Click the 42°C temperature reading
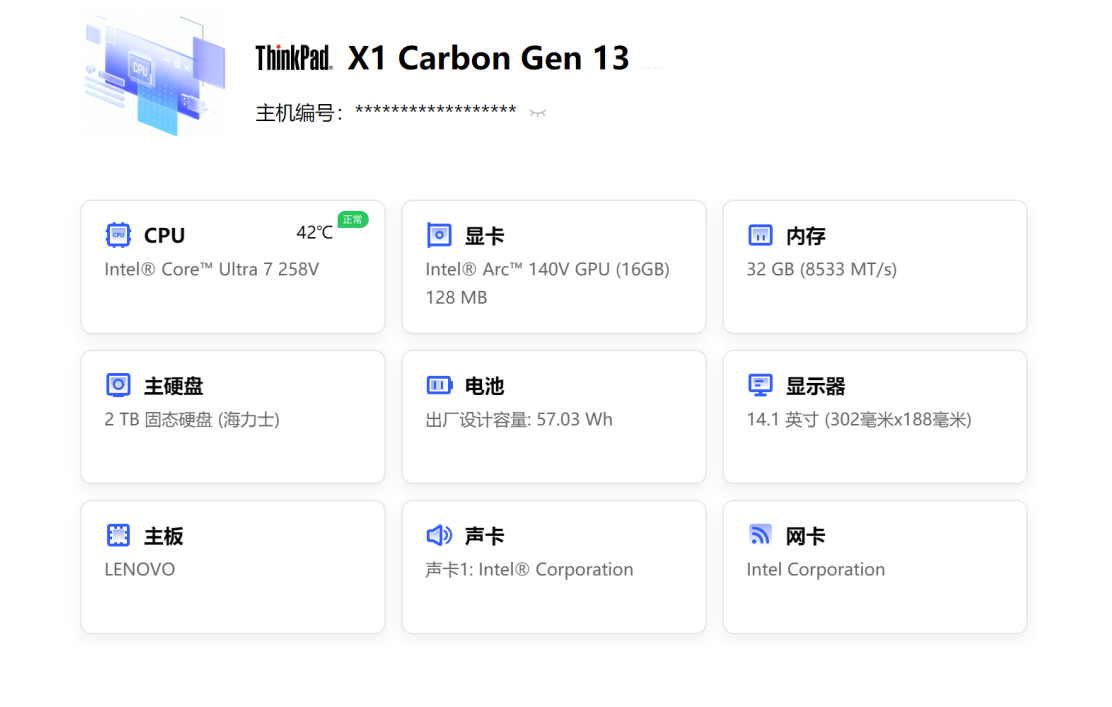 [x=314, y=233]
